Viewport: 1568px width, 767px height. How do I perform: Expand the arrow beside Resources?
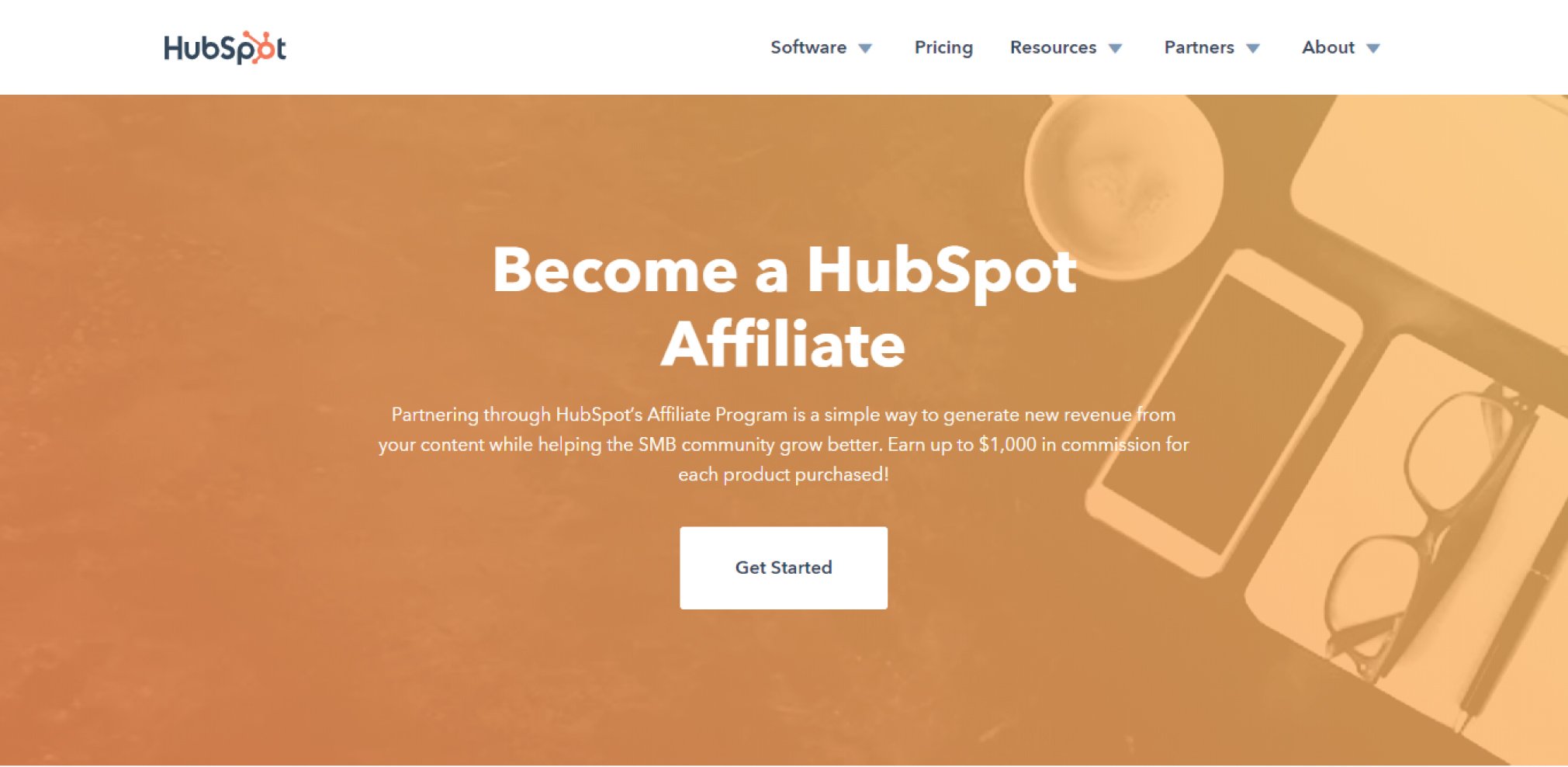[1116, 49]
